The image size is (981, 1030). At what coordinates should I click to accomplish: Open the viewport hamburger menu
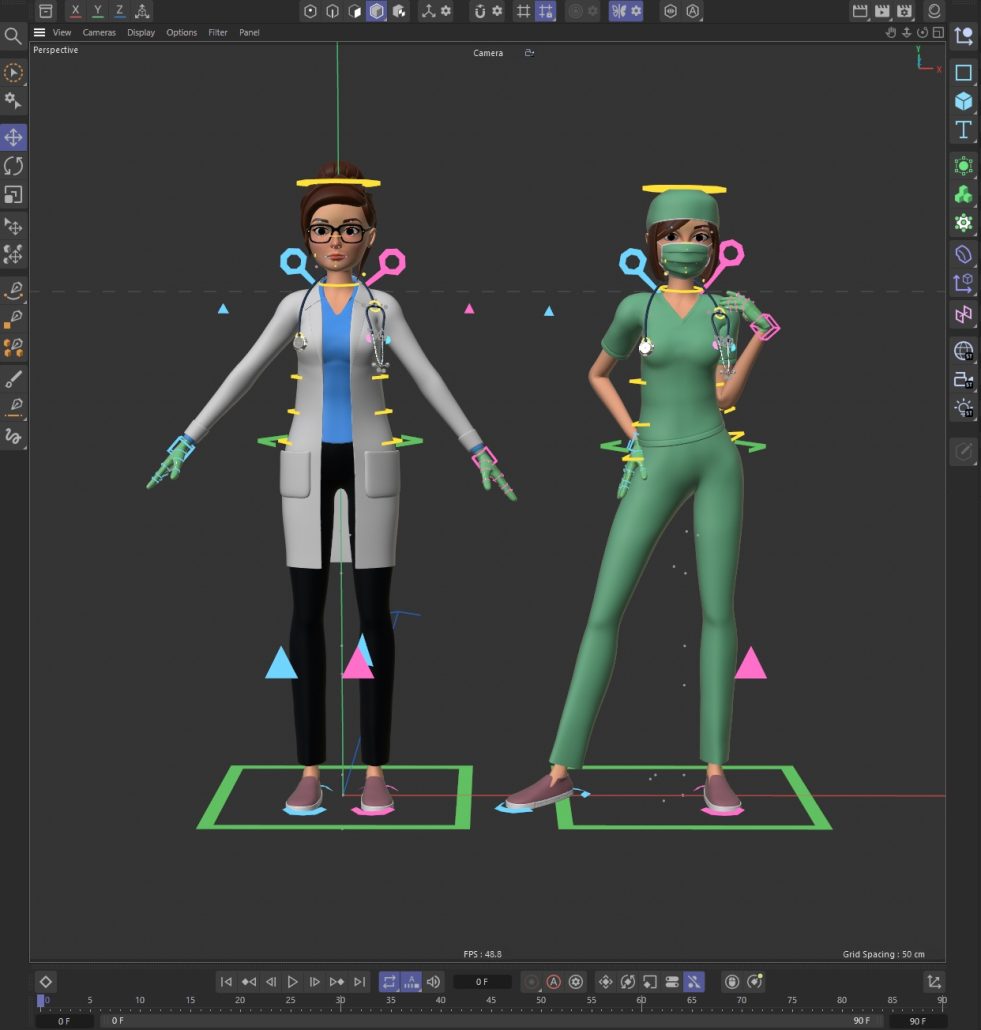click(38, 32)
